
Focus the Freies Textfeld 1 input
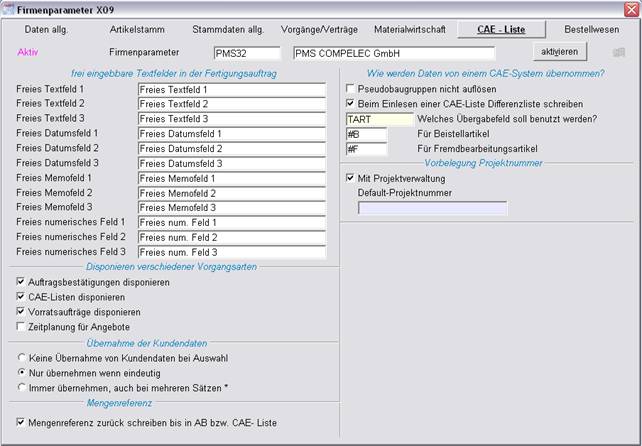(231, 89)
